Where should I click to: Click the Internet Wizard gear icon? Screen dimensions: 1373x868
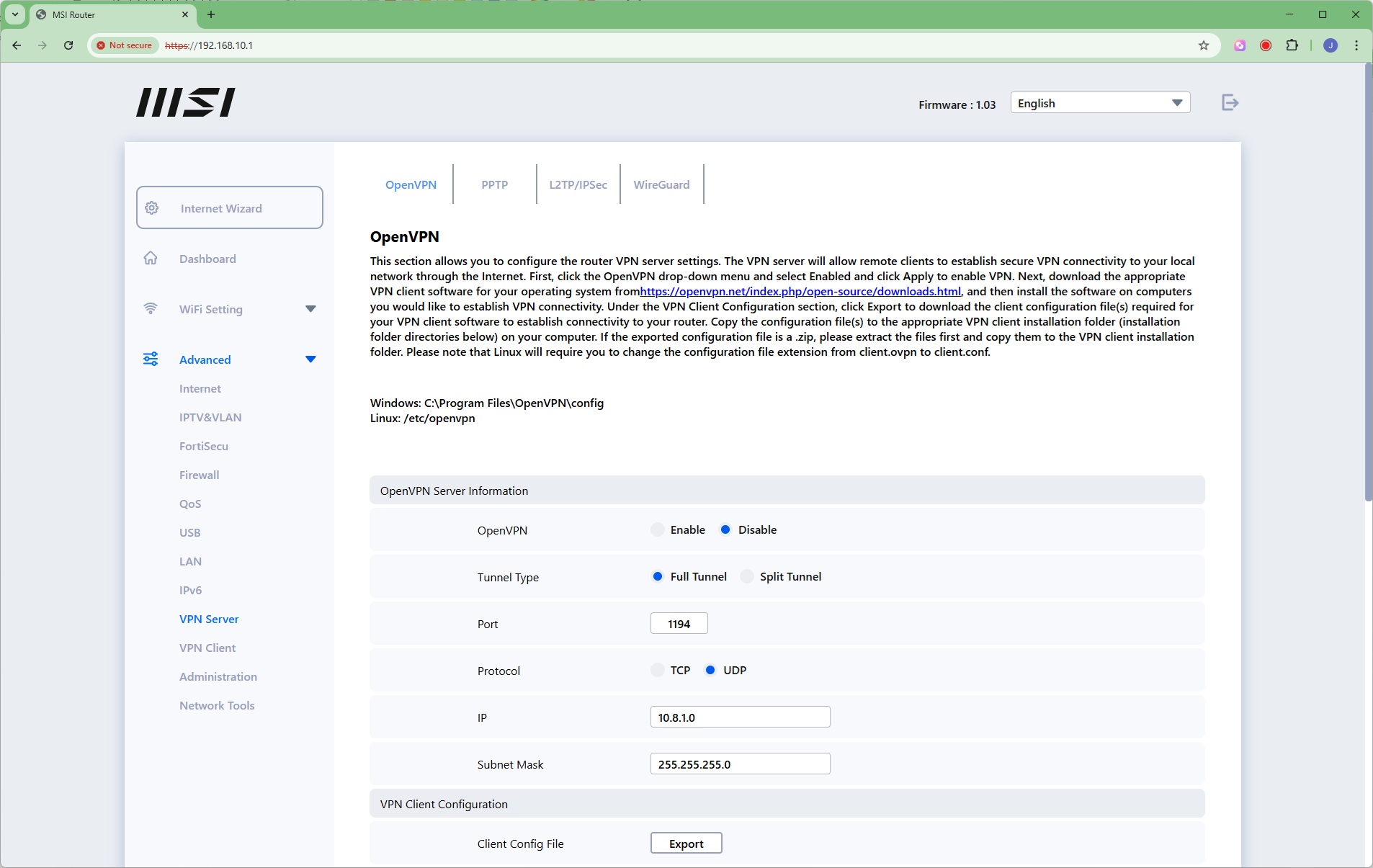pos(152,208)
